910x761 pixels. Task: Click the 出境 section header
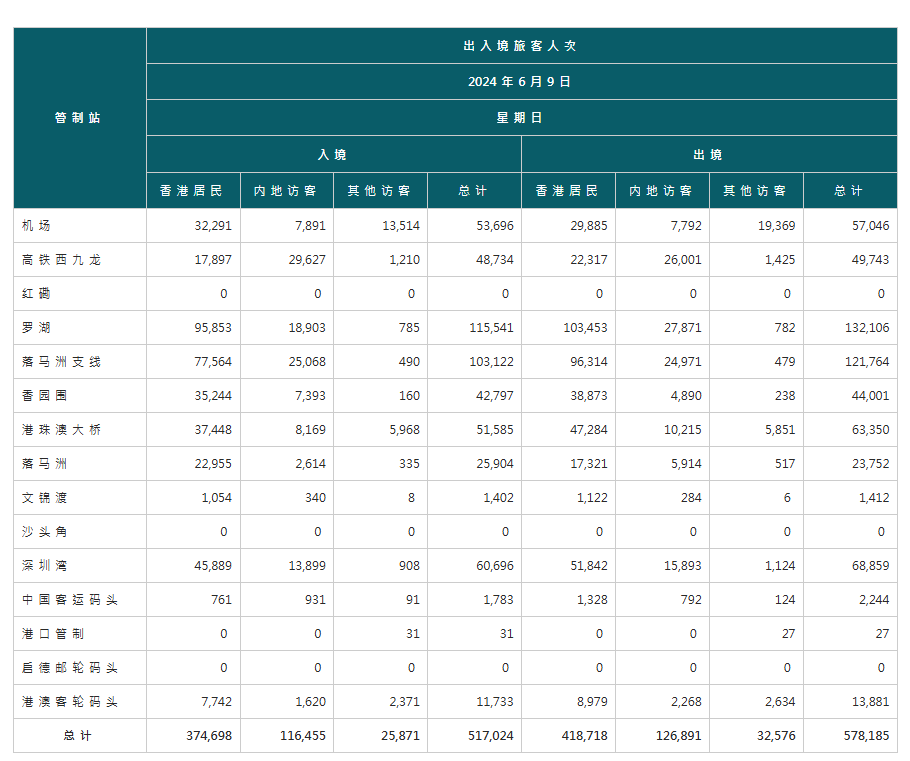(709, 154)
